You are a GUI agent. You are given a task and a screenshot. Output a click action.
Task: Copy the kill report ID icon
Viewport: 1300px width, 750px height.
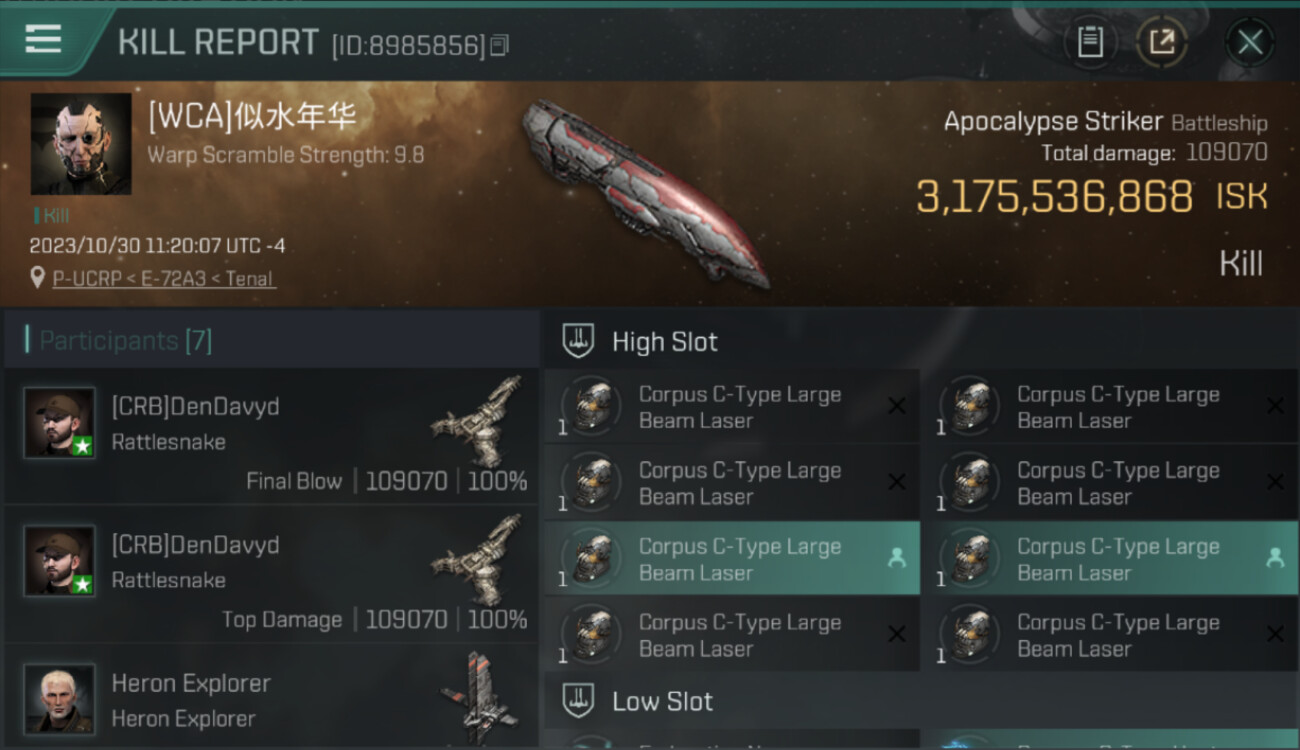[x=500, y=45]
